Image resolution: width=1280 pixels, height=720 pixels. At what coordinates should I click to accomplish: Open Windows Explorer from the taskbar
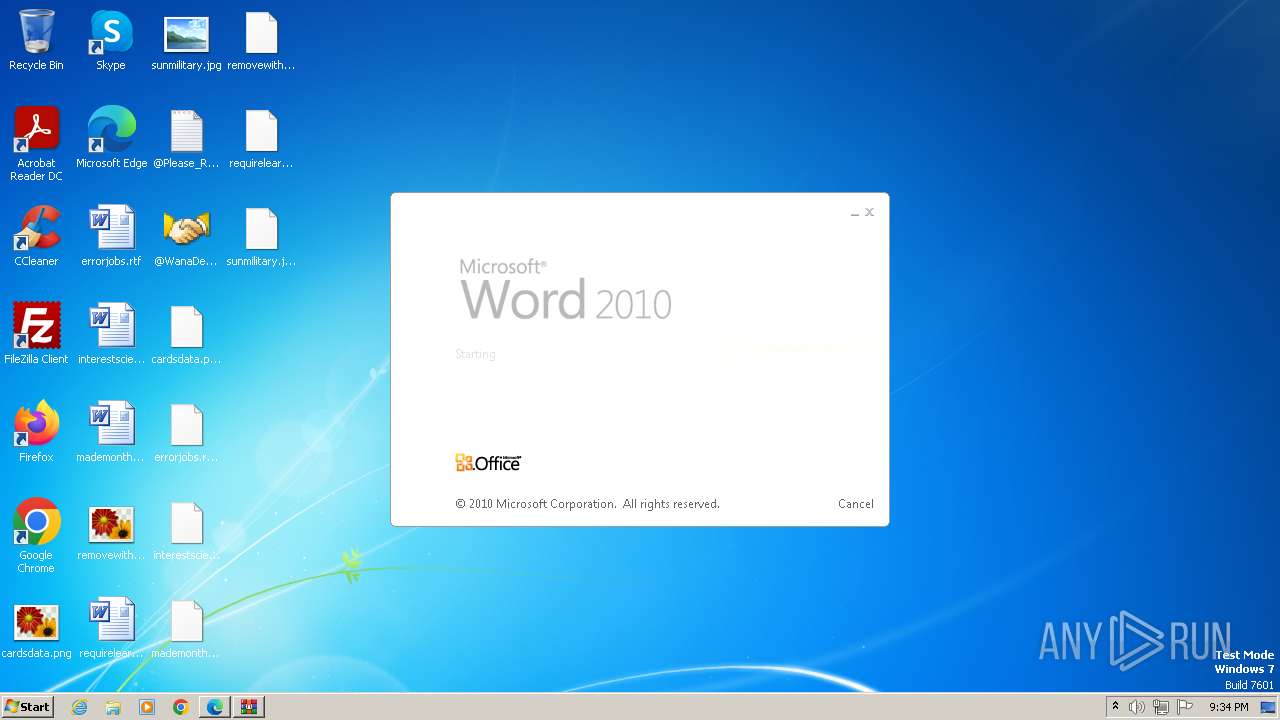coord(113,707)
